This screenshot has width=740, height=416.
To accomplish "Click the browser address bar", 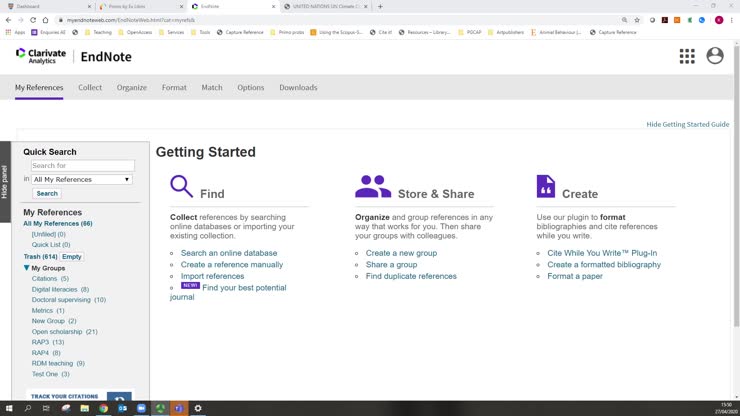I will tap(337, 20).
